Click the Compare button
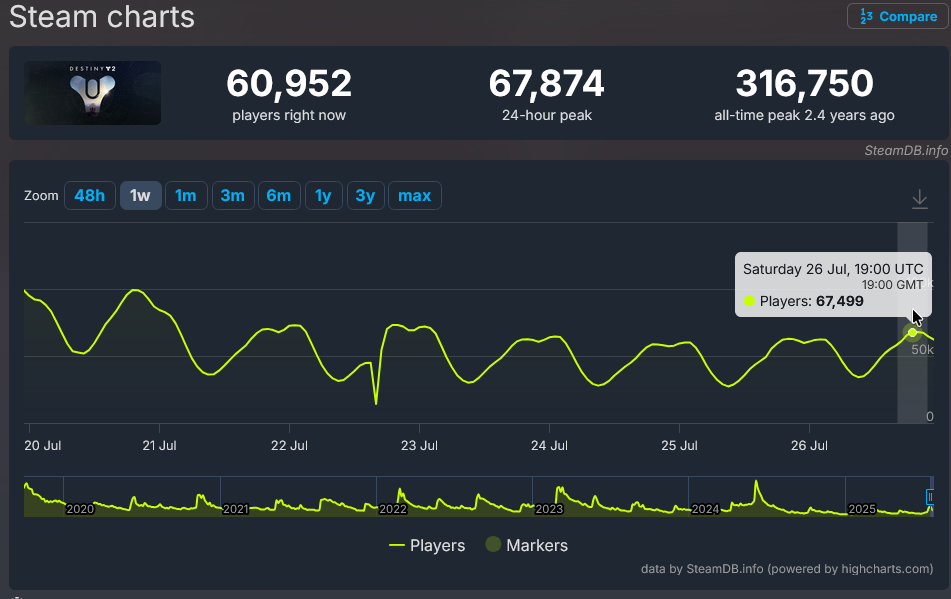 [898, 16]
